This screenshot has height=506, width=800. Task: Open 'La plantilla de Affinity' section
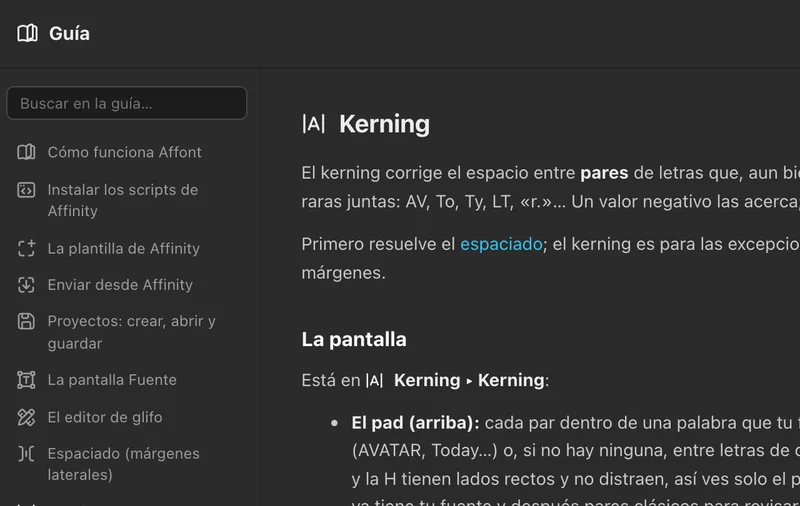pyautogui.click(x=123, y=248)
